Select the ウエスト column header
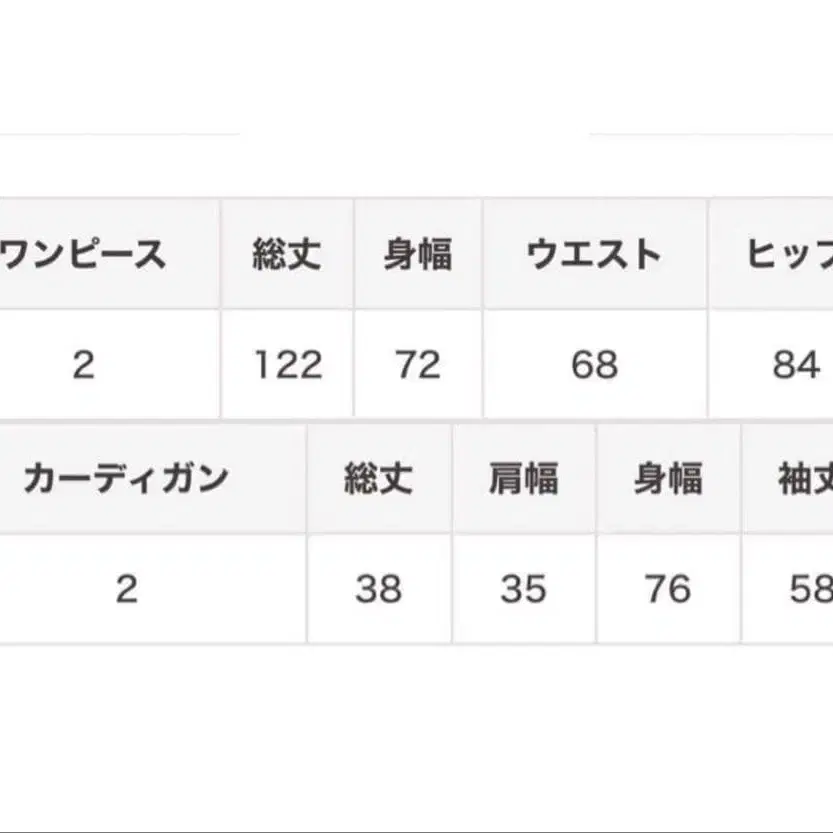The image size is (833, 833). [x=595, y=255]
